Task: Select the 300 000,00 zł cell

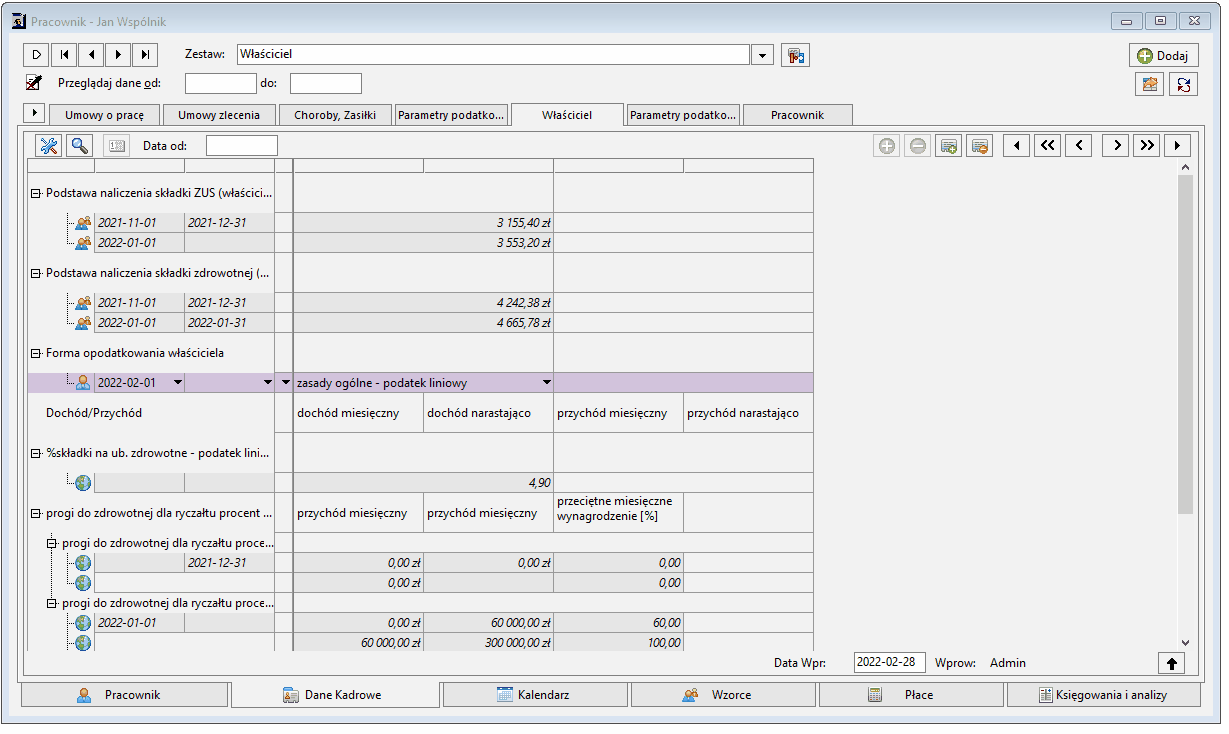Action: point(488,642)
